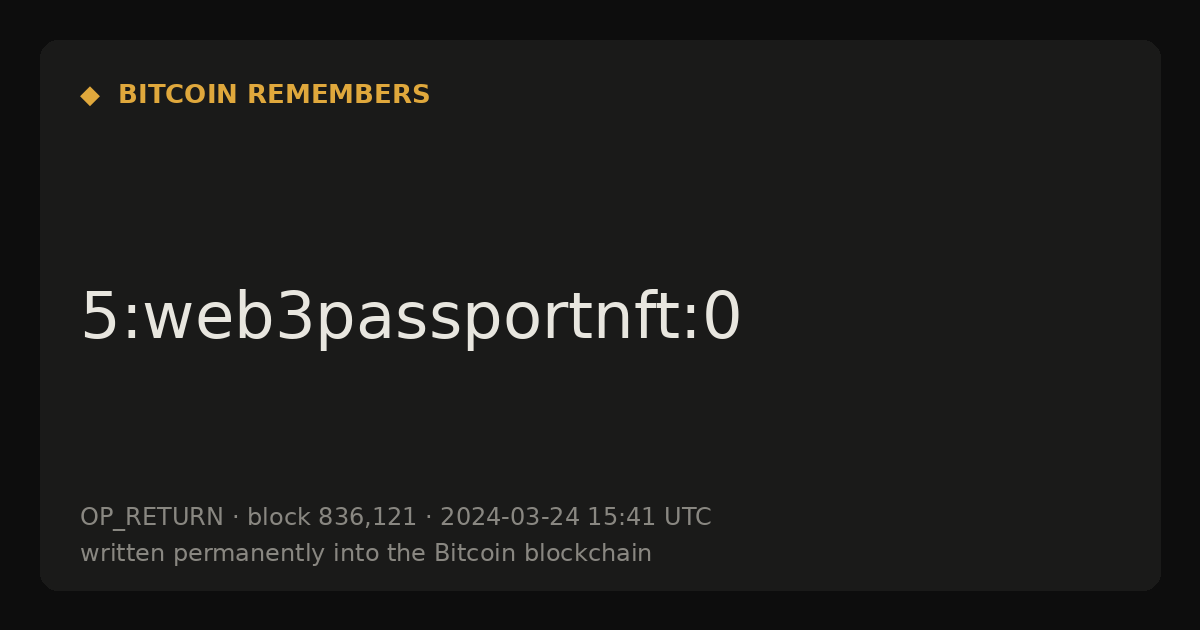Click the BITCOIN REMEMBERS header title

(274, 95)
